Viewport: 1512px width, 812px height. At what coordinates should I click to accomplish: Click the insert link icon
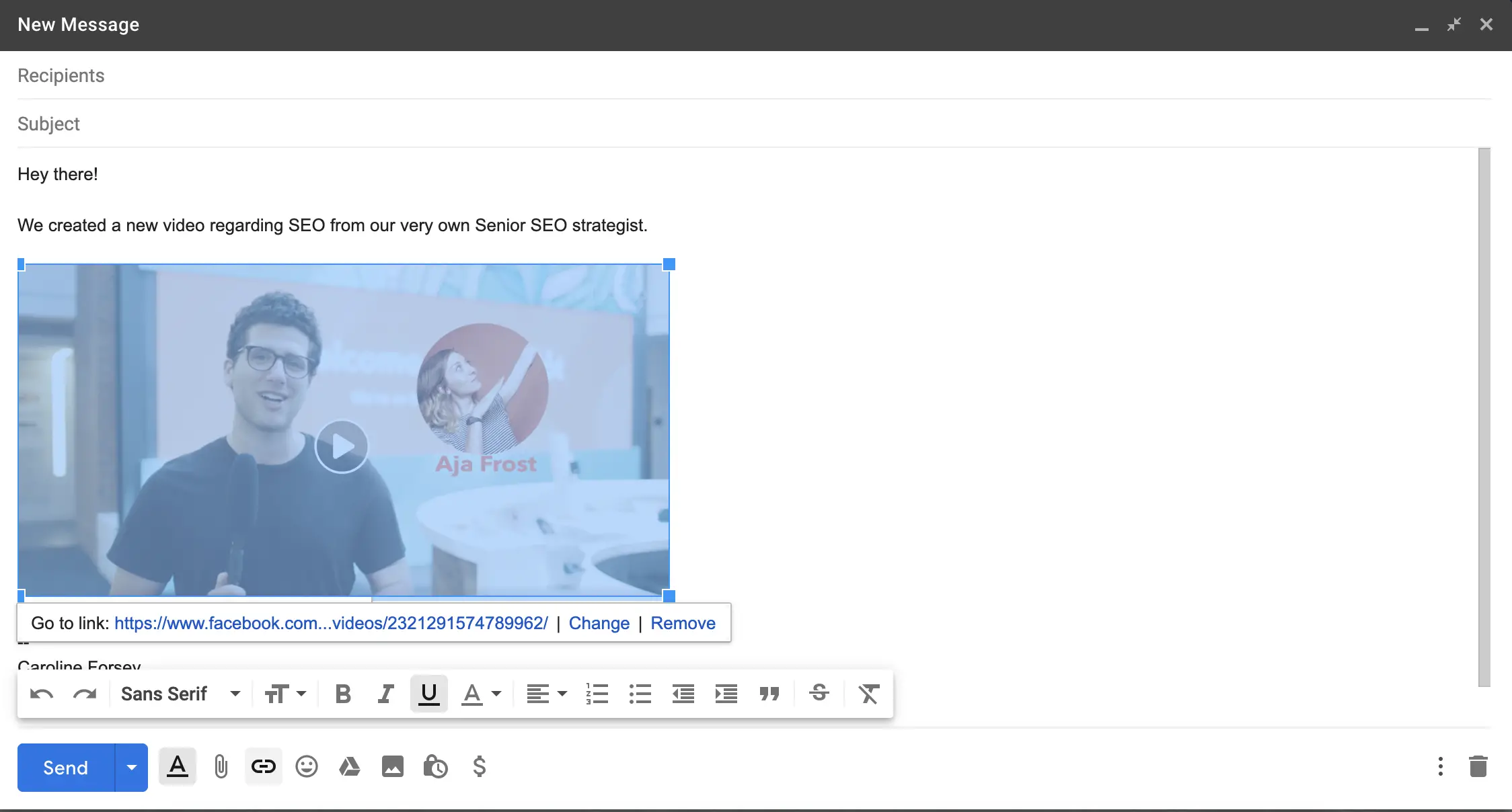(262, 766)
